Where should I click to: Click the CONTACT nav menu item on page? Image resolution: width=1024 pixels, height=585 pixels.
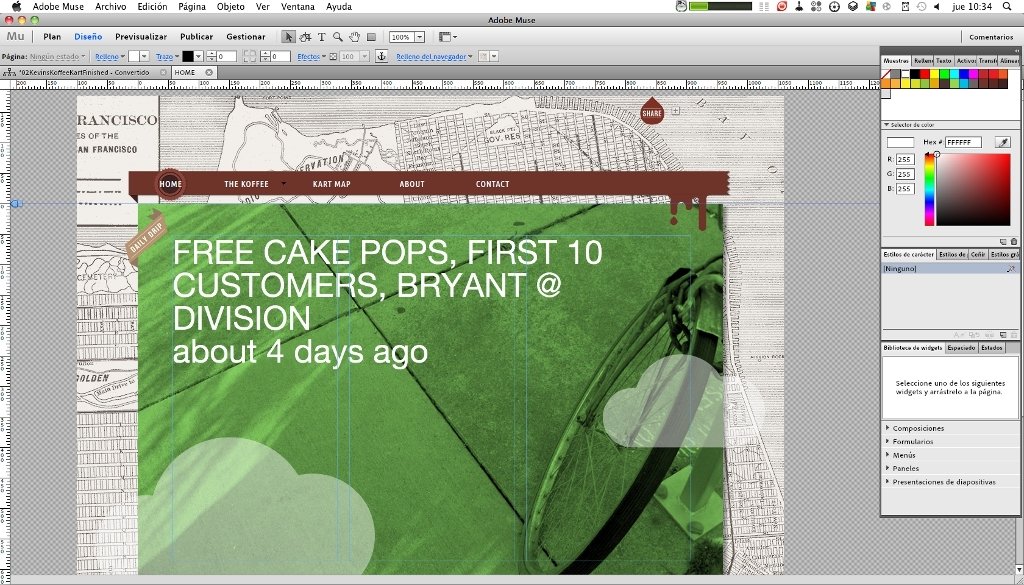pyautogui.click(x=492, y=184)
